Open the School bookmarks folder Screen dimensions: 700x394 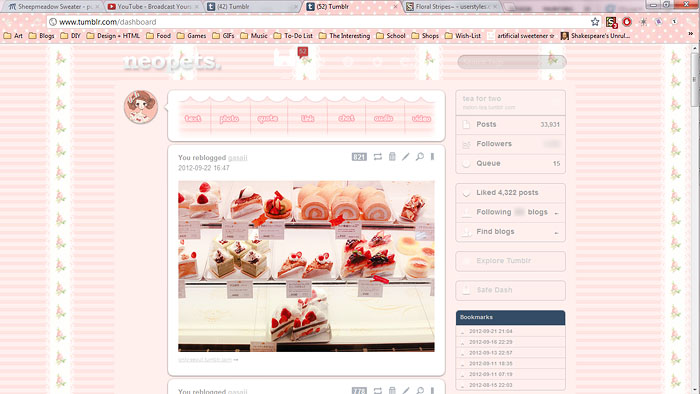point(391,36)
